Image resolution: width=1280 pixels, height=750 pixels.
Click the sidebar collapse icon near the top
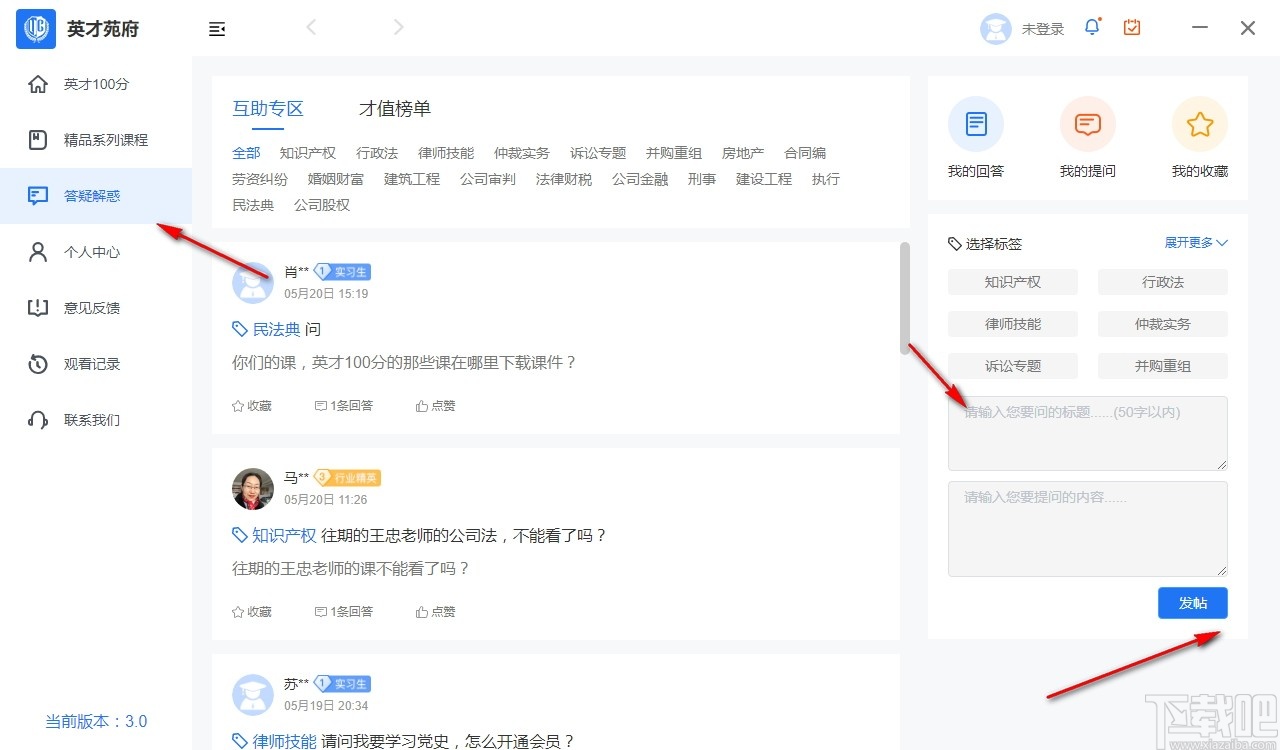pos(217,30)
